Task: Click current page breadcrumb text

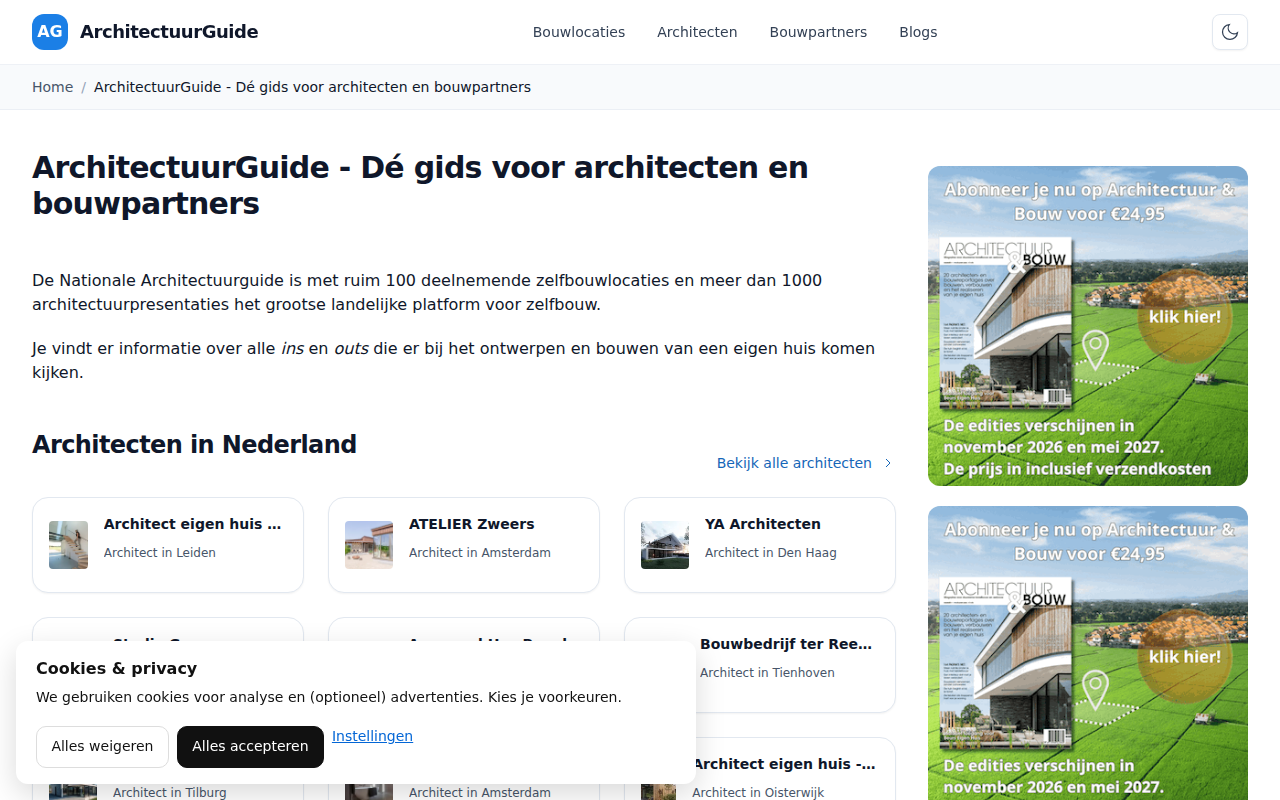Action: tap(312, 87)
